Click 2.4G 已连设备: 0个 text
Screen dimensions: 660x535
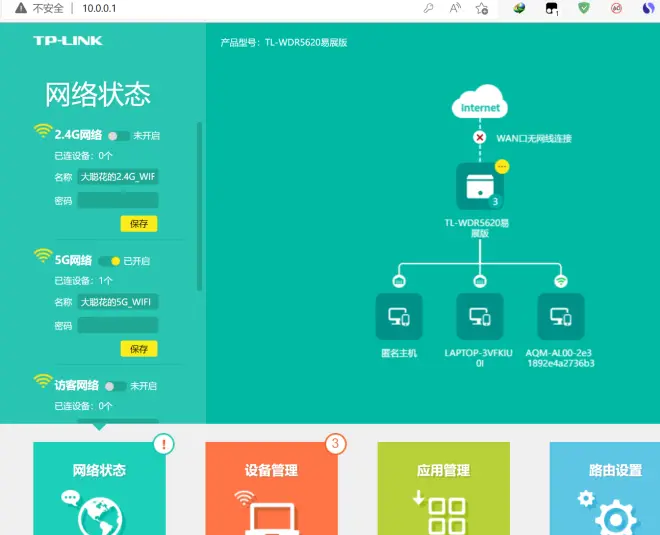point(83,156)
